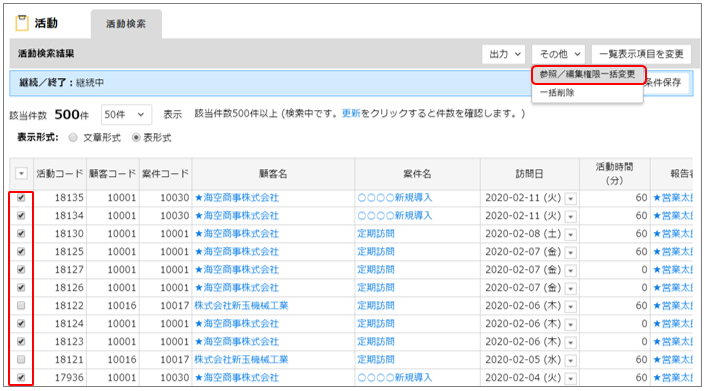Uncheck the row 18135 checkbox
This screenshot has height=391, width=705.
(x=21, y=198)
